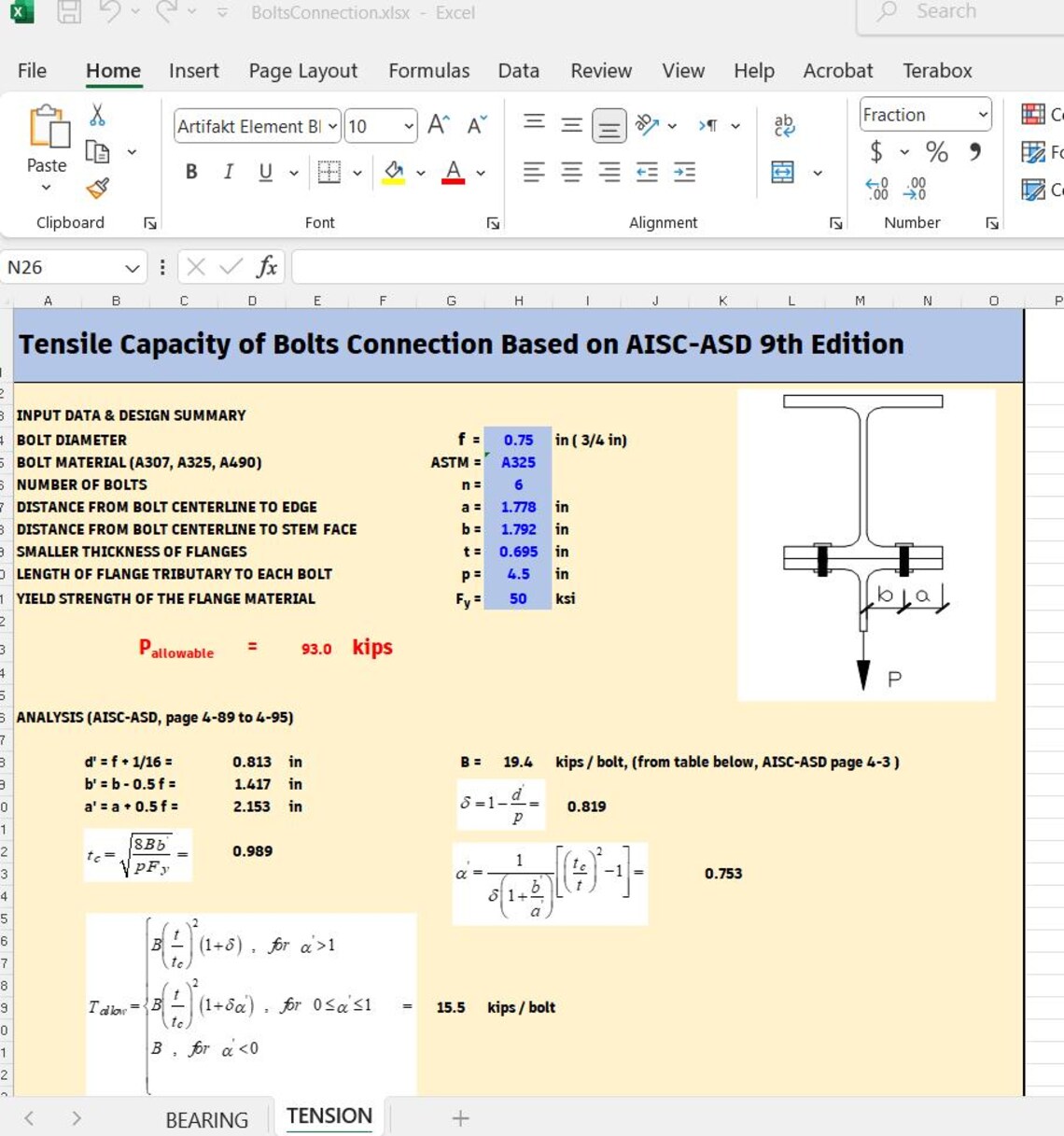1064x1136 pixels.
Task: Set Middle Align vertical alignment
Action: (571, 124)
